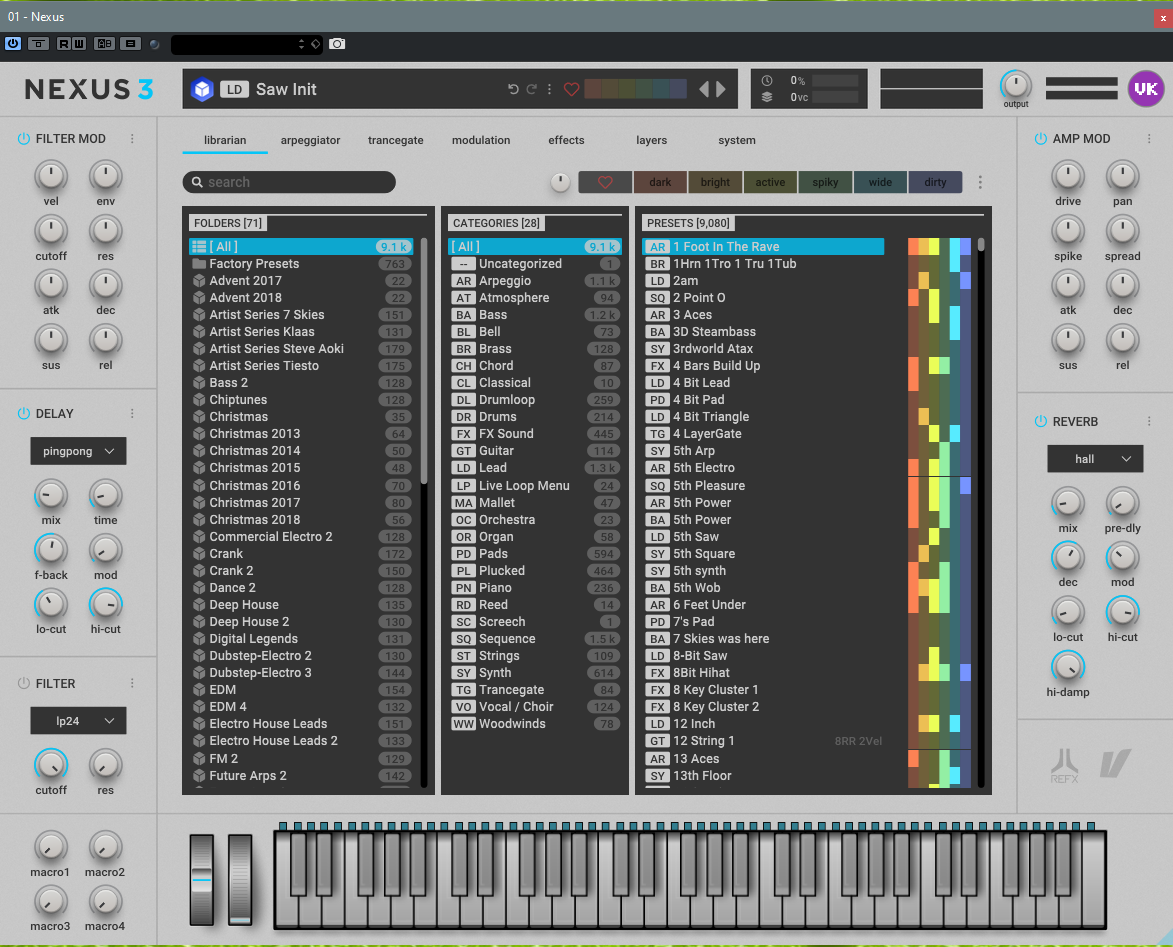Open the layers tab
The width and height of the screenshot is (1173, 947).
pyautogui.click(x=652, y=140)
